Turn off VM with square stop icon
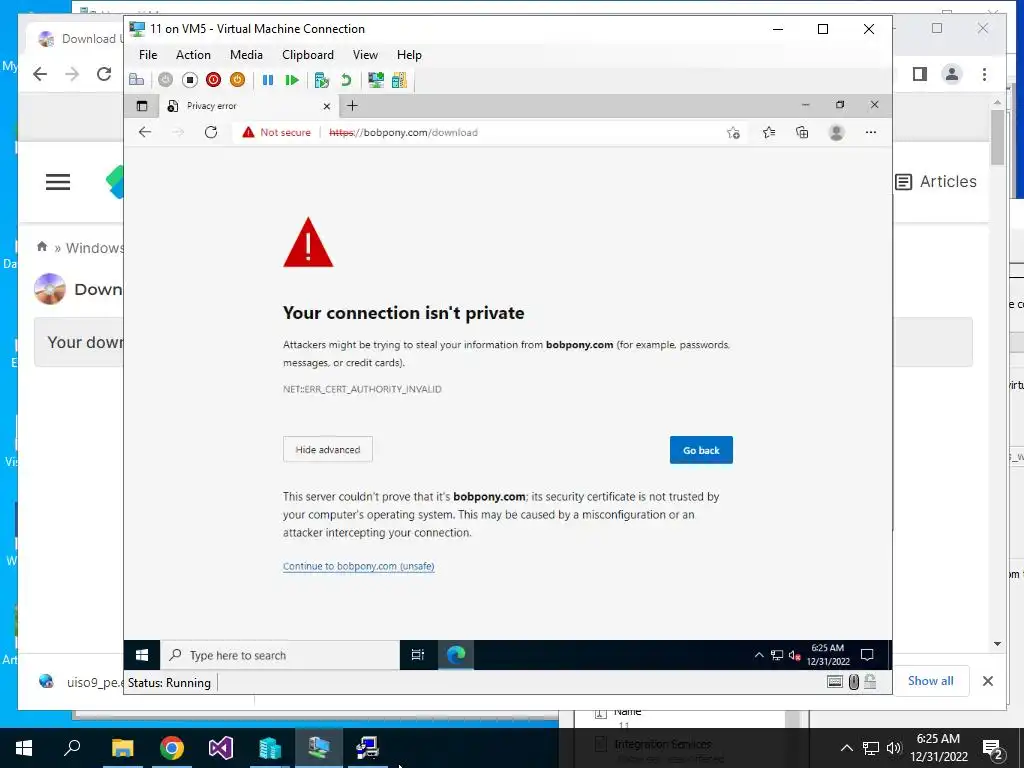Screen dimensions: 1024x768 pyautogui.click(x=189, y=80)
